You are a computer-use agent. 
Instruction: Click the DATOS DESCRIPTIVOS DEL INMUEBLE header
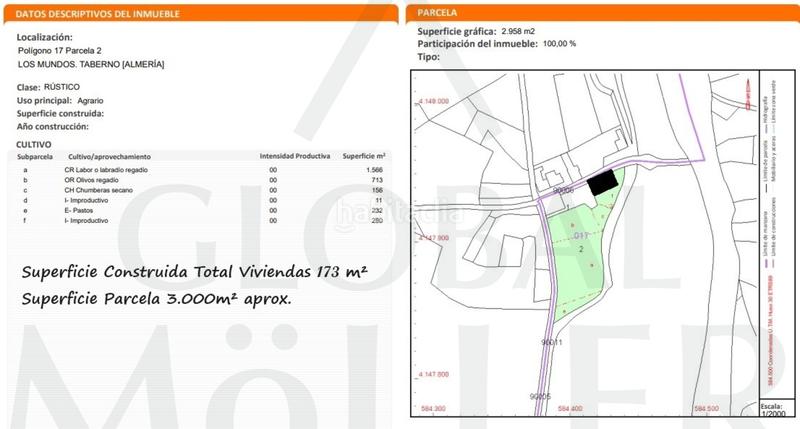pos(82,12)
